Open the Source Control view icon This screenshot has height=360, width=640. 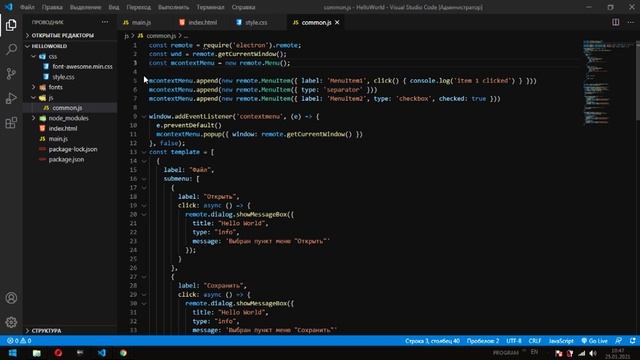coord(11,74)
